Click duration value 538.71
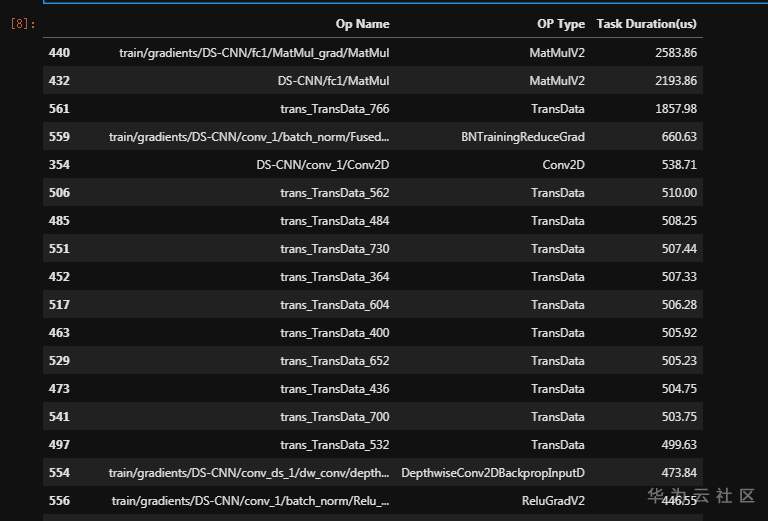The height and width of the screenshot is (521, 768). [679, 165]
